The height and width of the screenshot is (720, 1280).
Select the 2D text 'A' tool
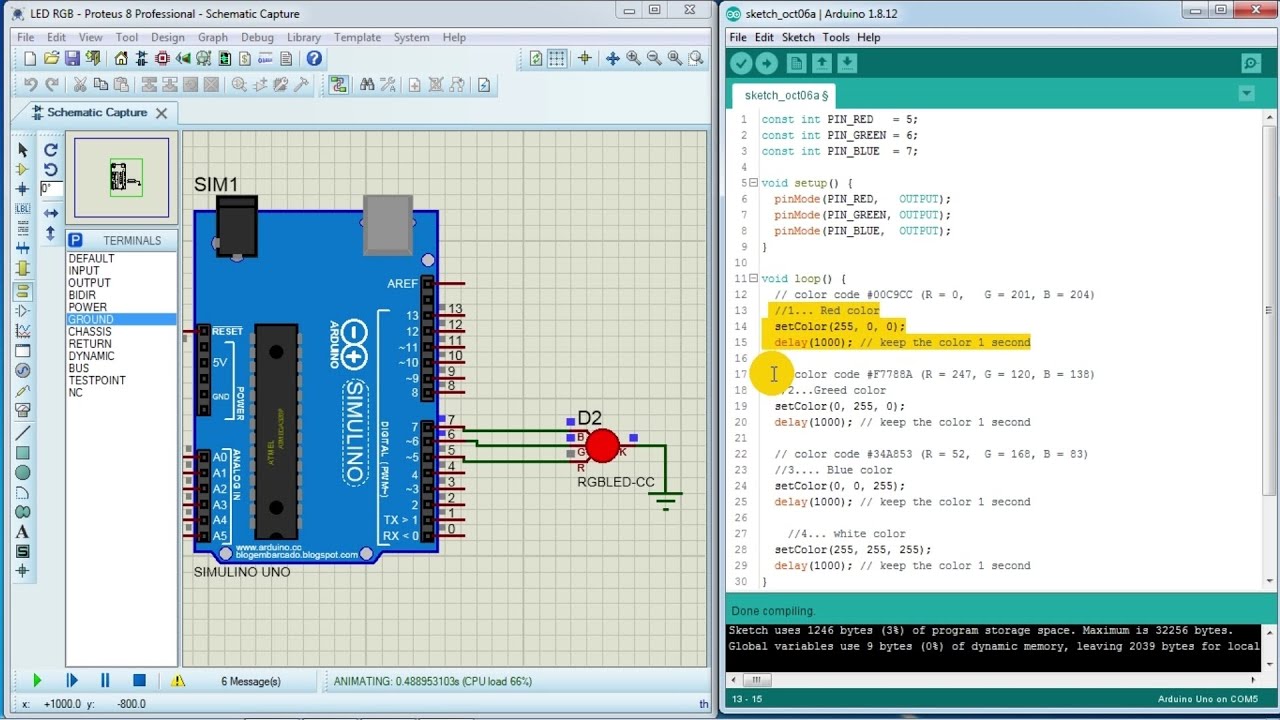click(23, 532)
